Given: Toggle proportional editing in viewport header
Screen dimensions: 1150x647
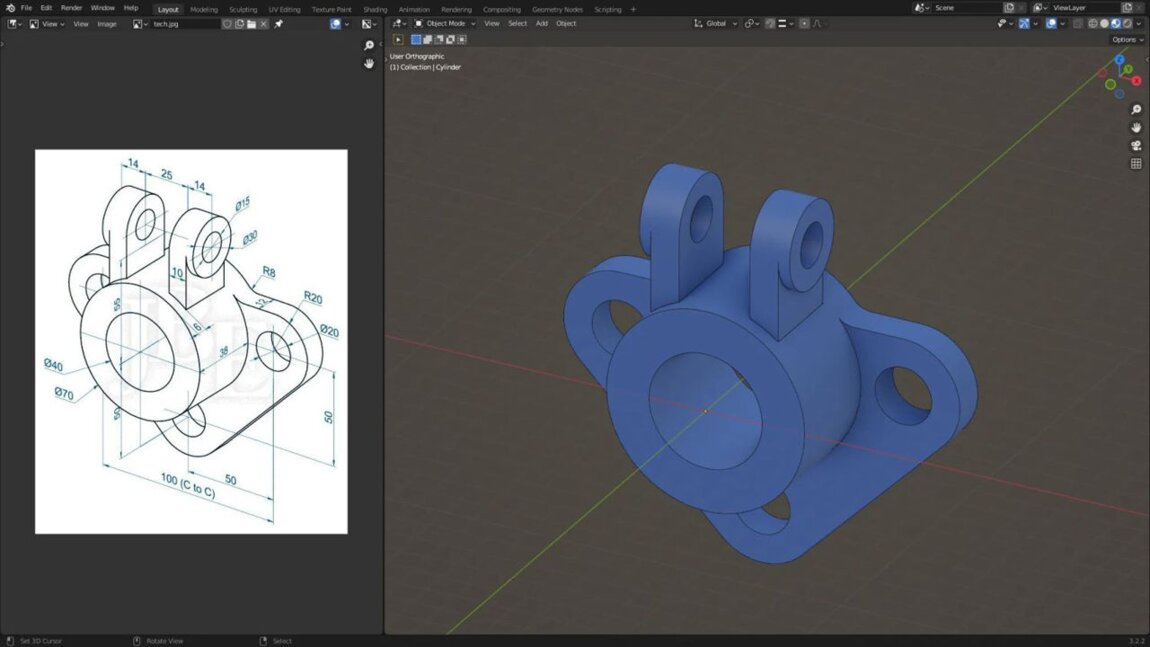Looking at the screenshot, I should point(804,24).
